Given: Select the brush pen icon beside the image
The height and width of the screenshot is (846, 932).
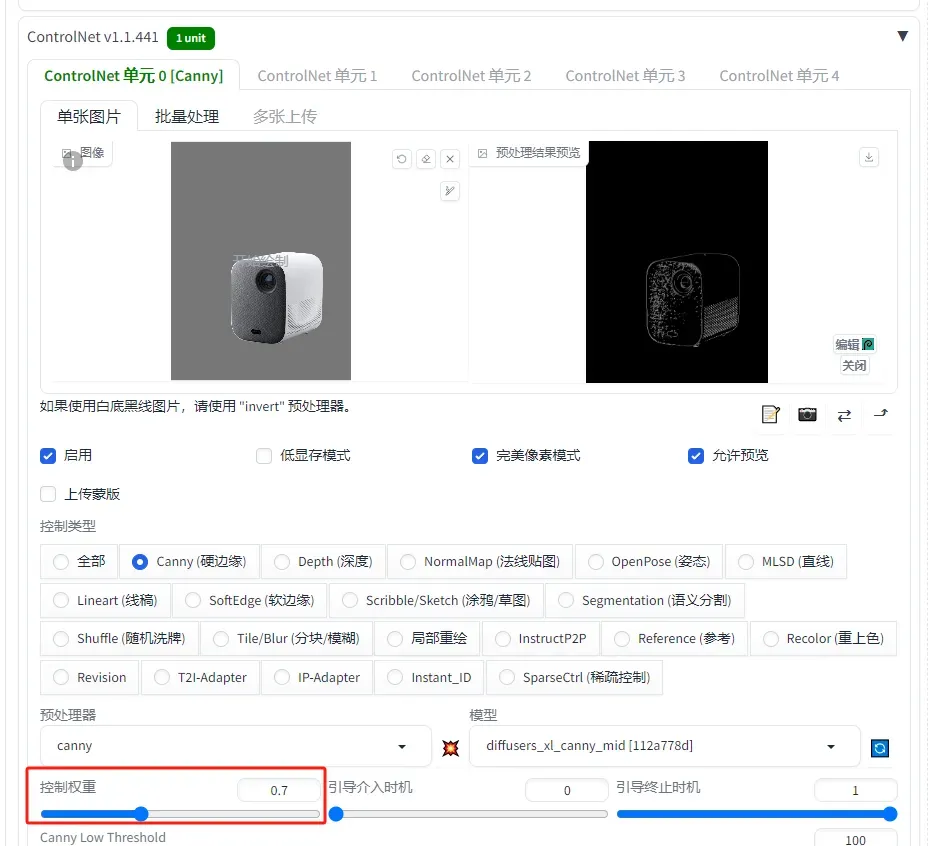Looking at the screenshot, I should click(x=450, y=191).
